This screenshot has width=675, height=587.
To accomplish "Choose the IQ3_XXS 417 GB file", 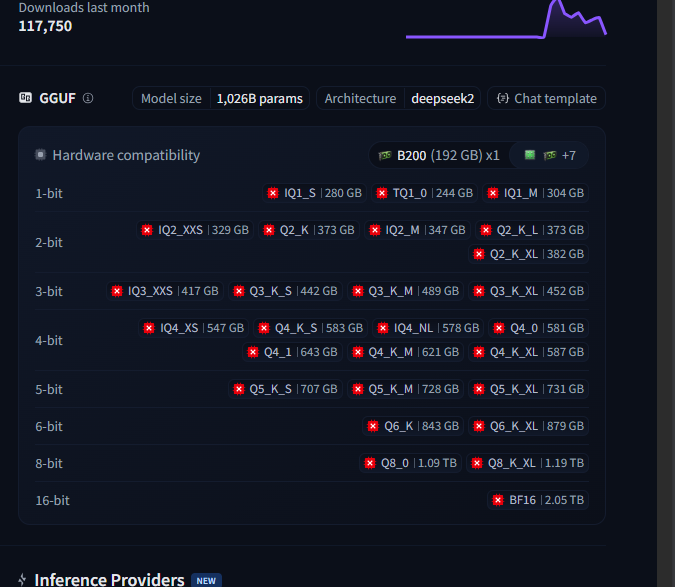I will click(x=165, y=291).
